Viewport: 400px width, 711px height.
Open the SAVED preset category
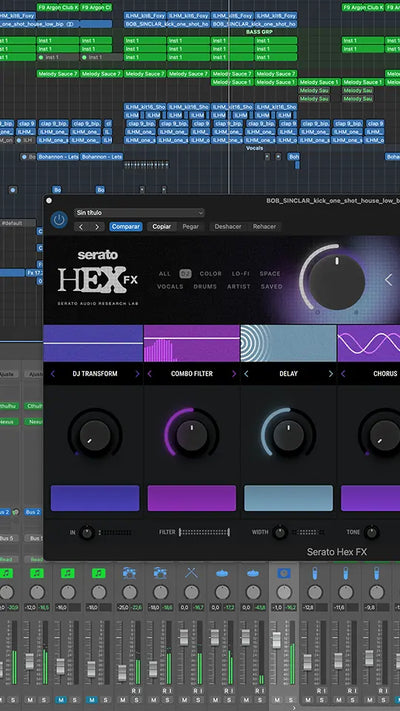pyautogui.click(x=271, y=287)
